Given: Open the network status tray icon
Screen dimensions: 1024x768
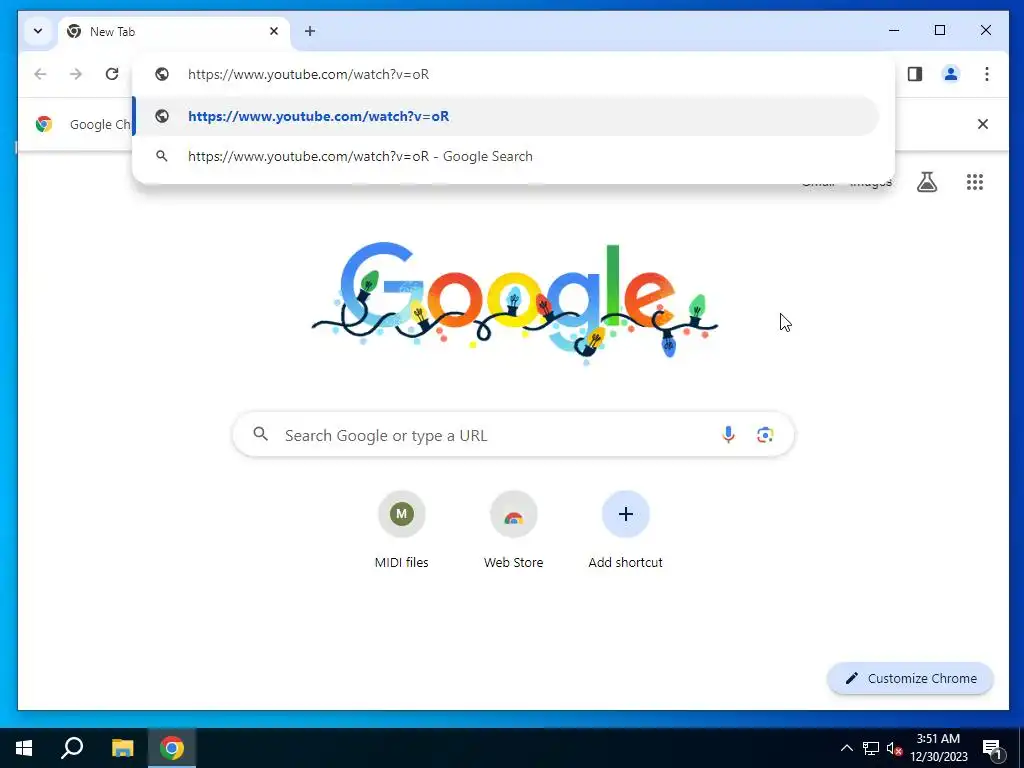Looking at the screenshot, I should coord(871,748).
